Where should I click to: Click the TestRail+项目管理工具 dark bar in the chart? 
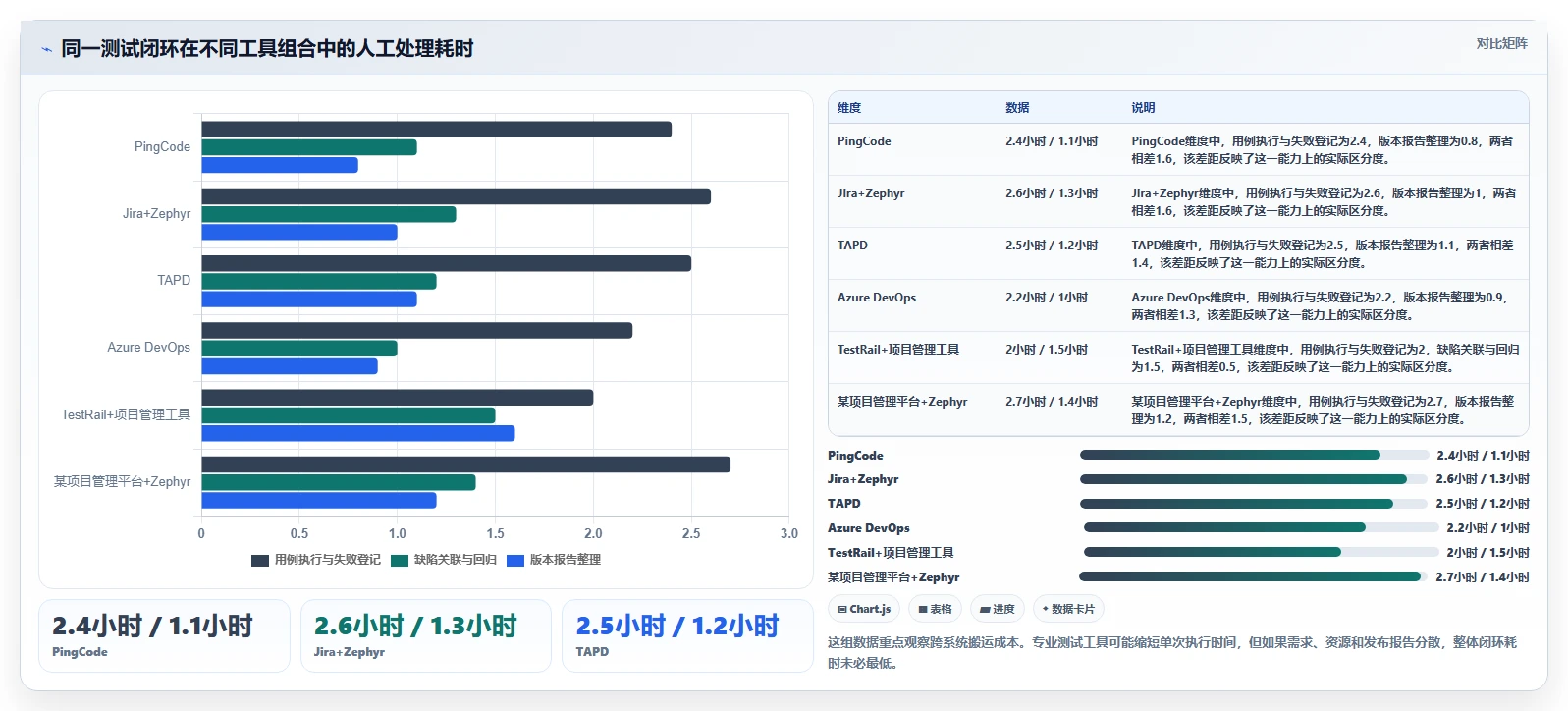coord(398,397)
